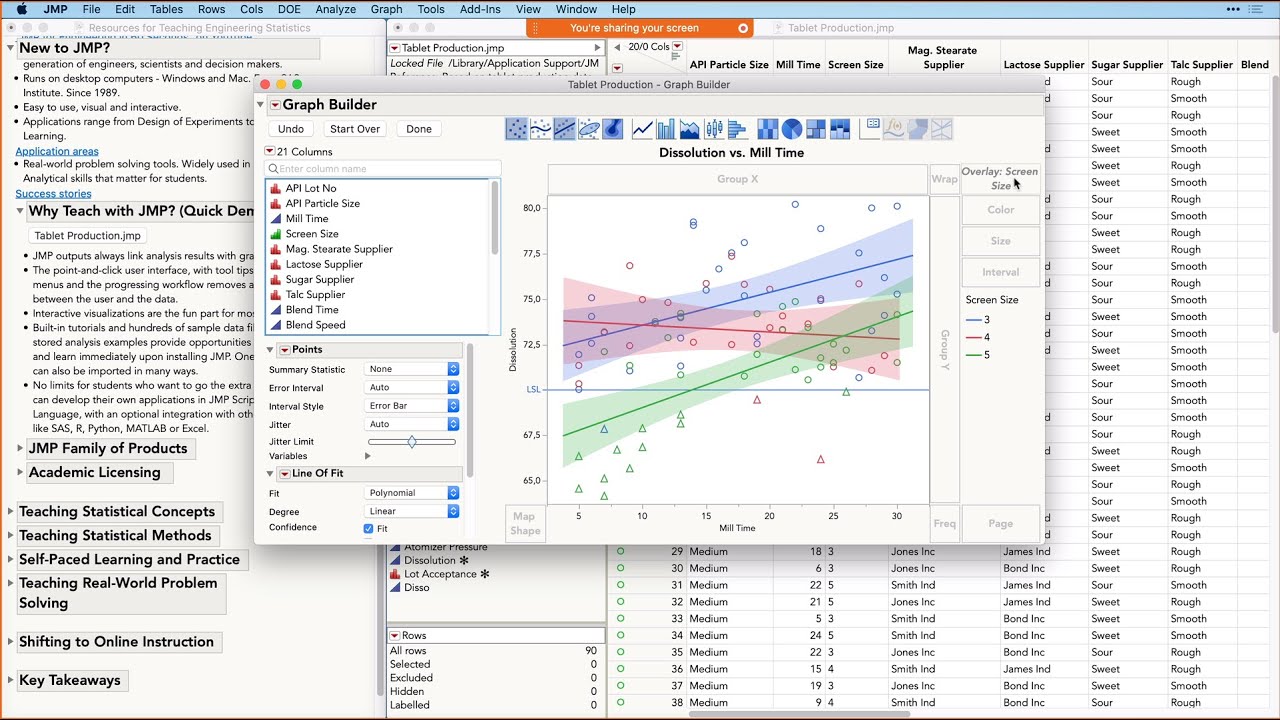Collapse the Points section gray triangle
This screenshot has width=1280, height=720.
click(272, 350)
